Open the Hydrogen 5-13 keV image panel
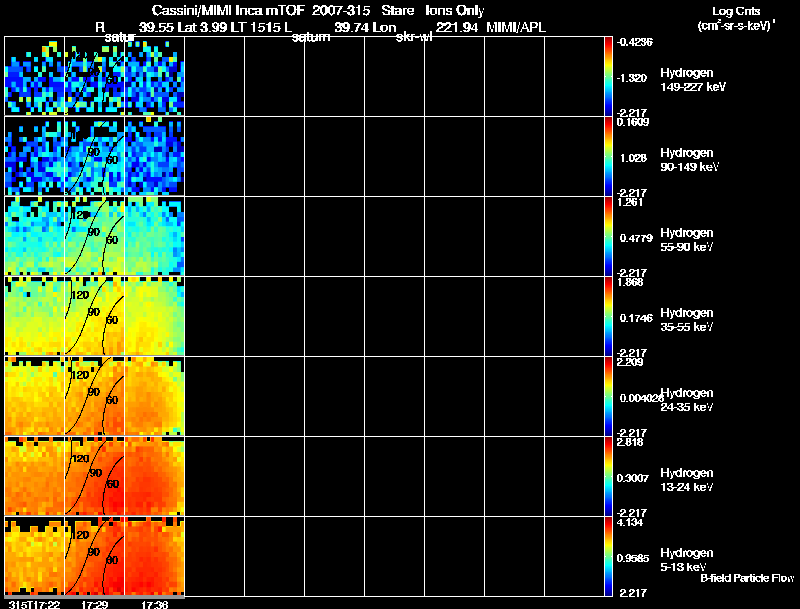Viewport: 800px width, 609px height. [94, 556]
